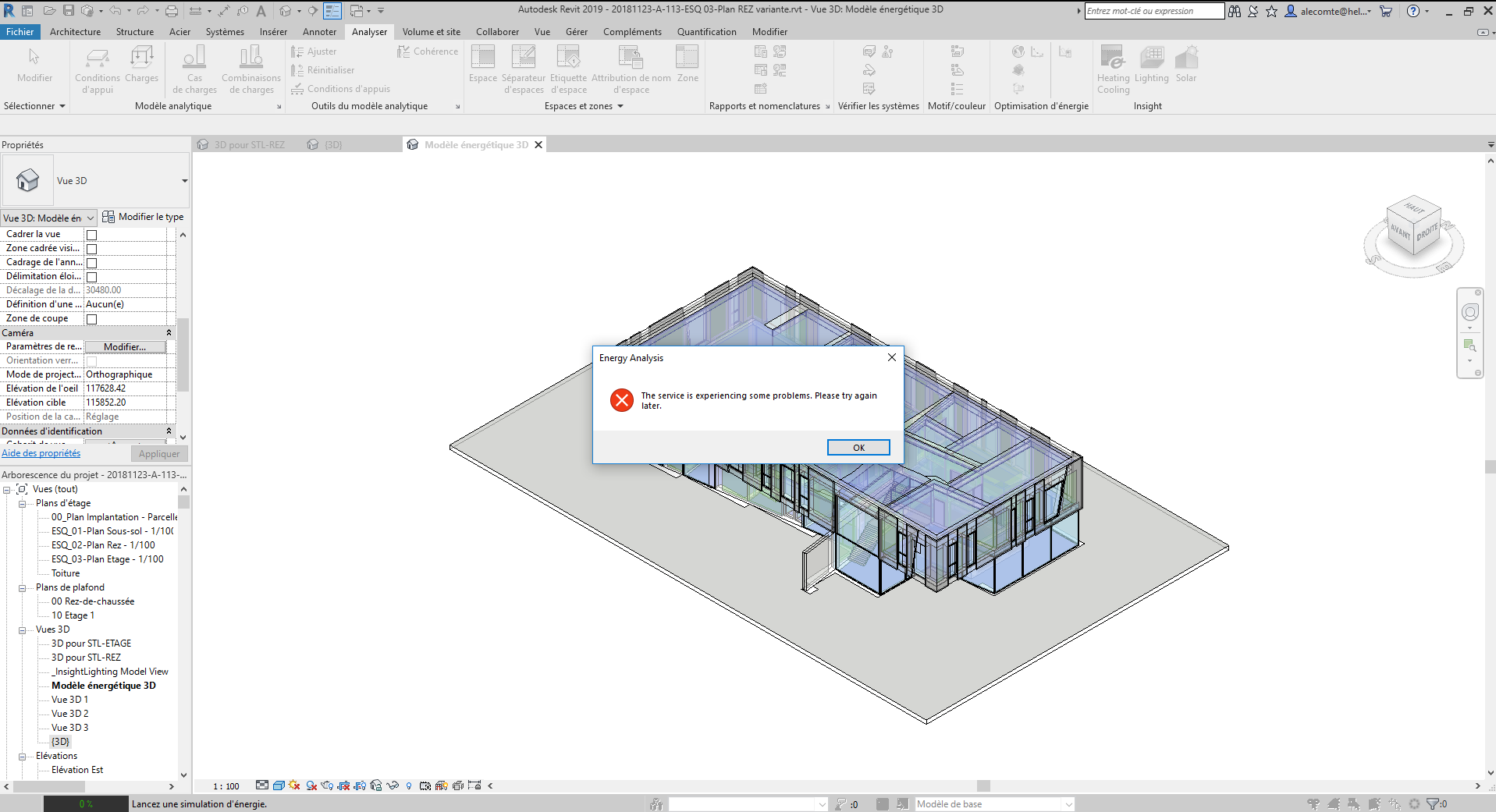Click the Lighting Insight tool
Screen dimensions: 1496x812
1152,64
